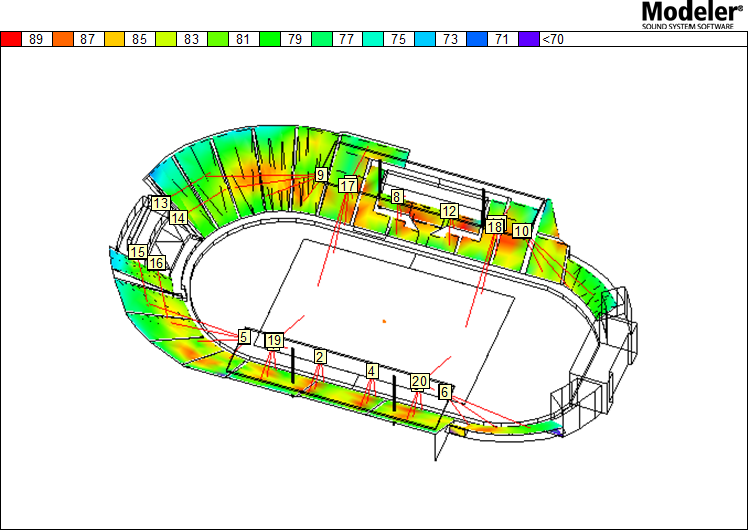Click loudspeaker marker 17
The image size is (749, 531).
[347, 186]
